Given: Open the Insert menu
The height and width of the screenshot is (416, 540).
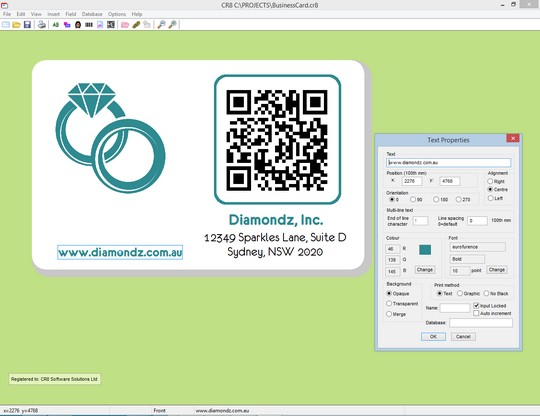Looking at the screenshot, I should pyautogui.click(x=53, y=14).
